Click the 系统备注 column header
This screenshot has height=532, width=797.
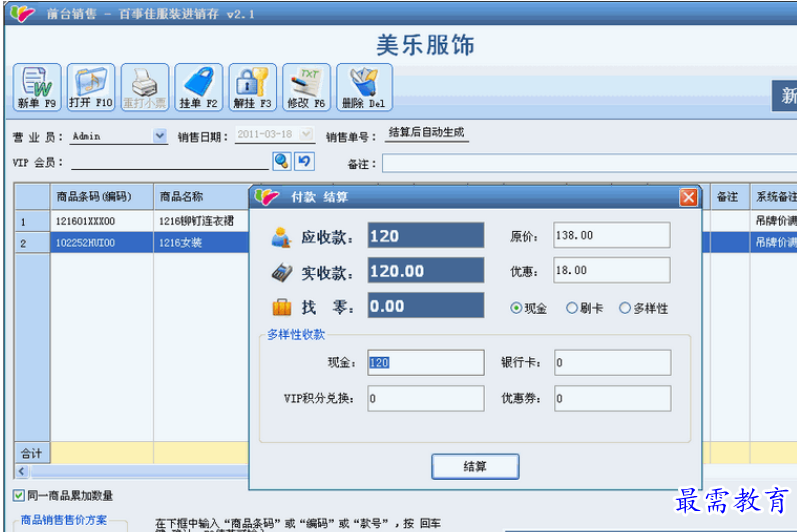[x=774, y=197]
